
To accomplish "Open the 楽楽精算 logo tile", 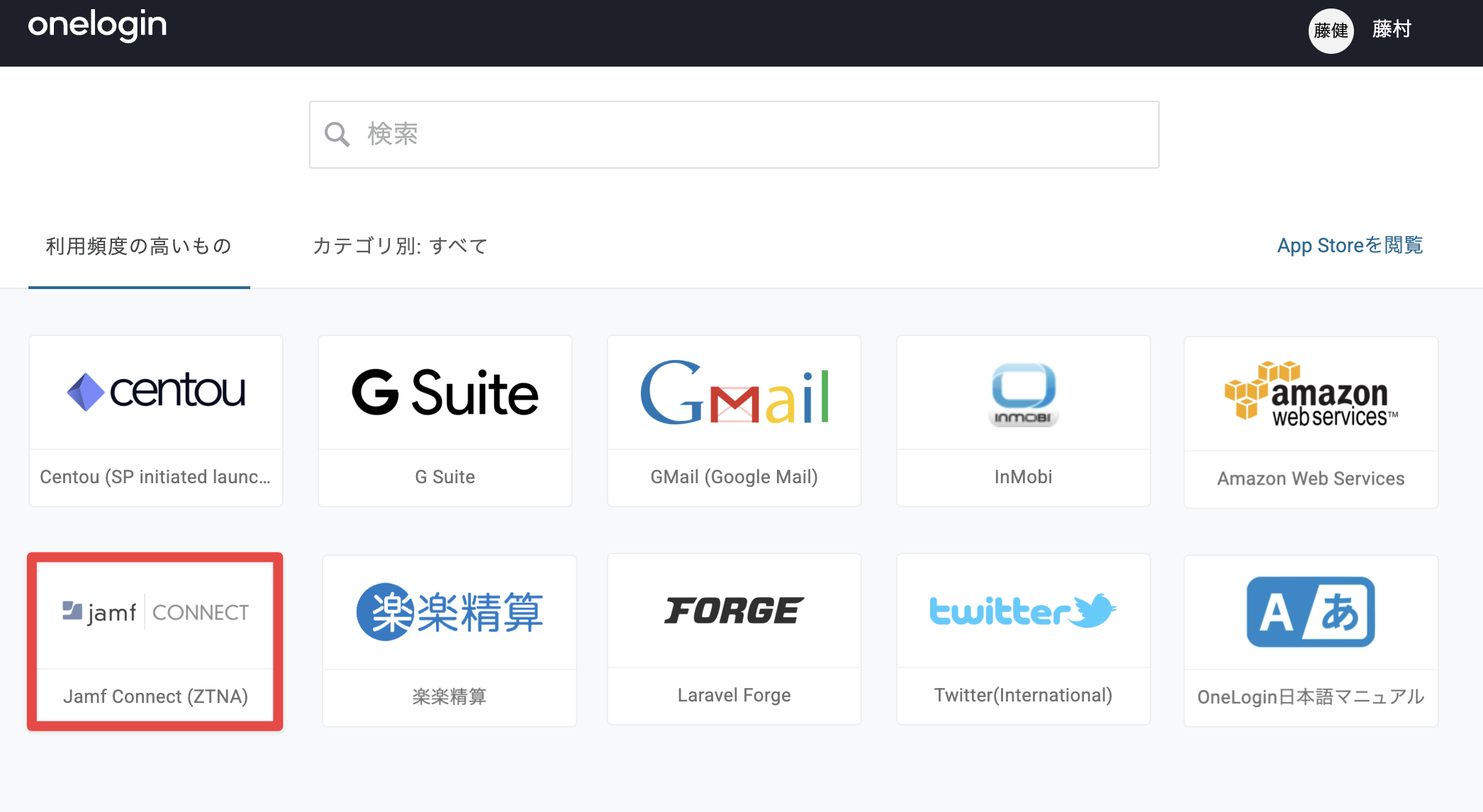I will [x=449, y=612].
